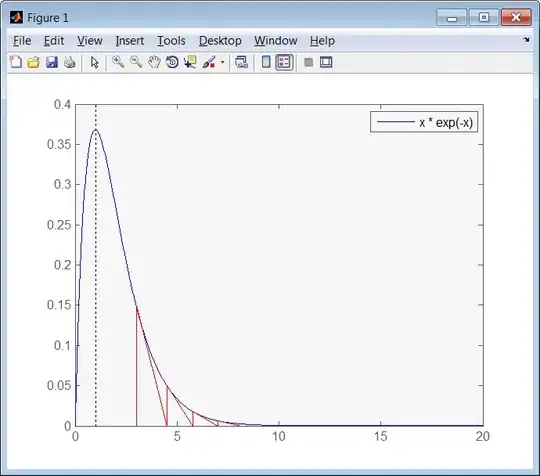Open the View menu
The image size is (540, 476).
coord(90,41)
